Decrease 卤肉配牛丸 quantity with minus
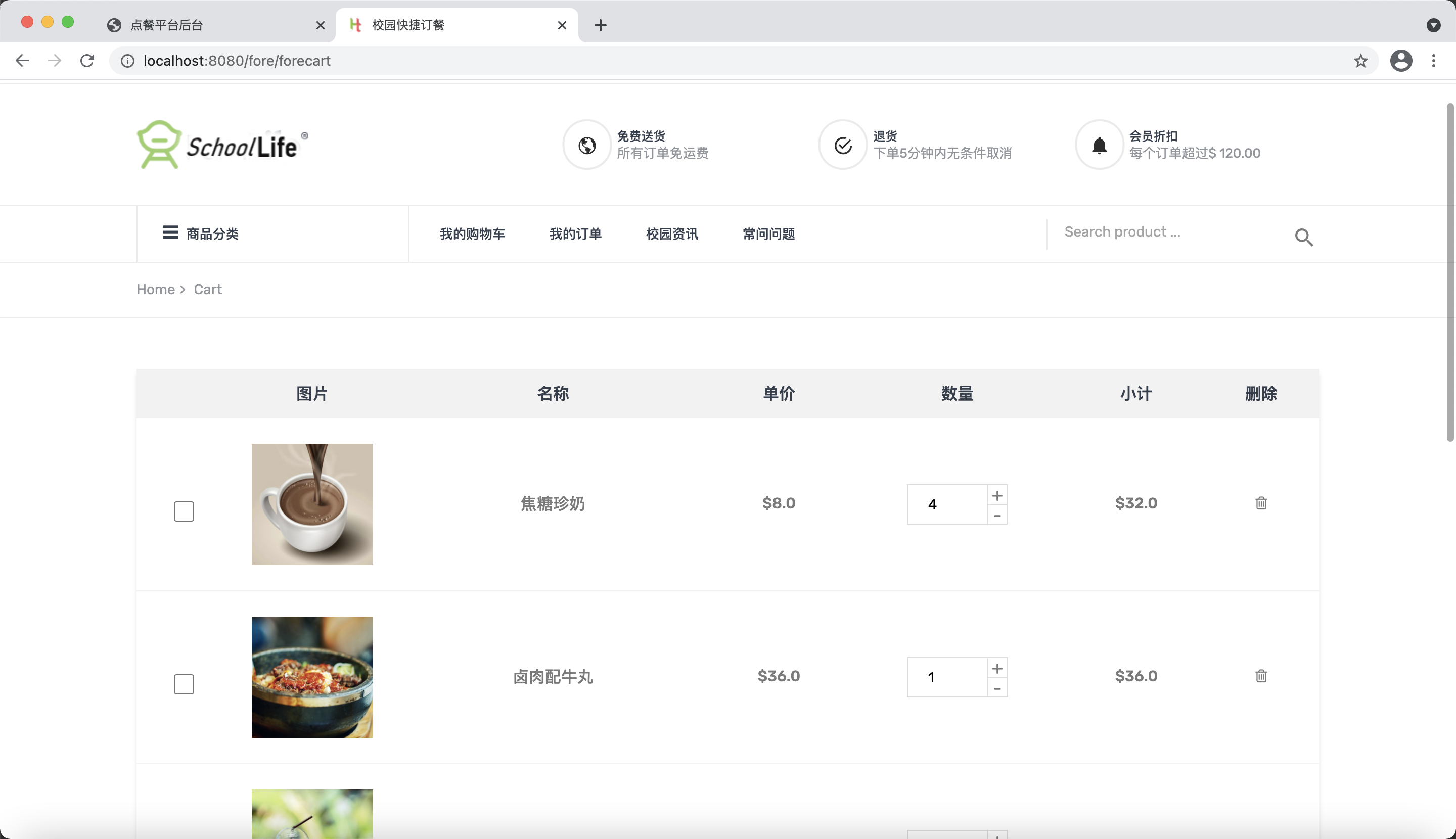Viewport: 1456px width, 839px height. (x=997, y=688)
